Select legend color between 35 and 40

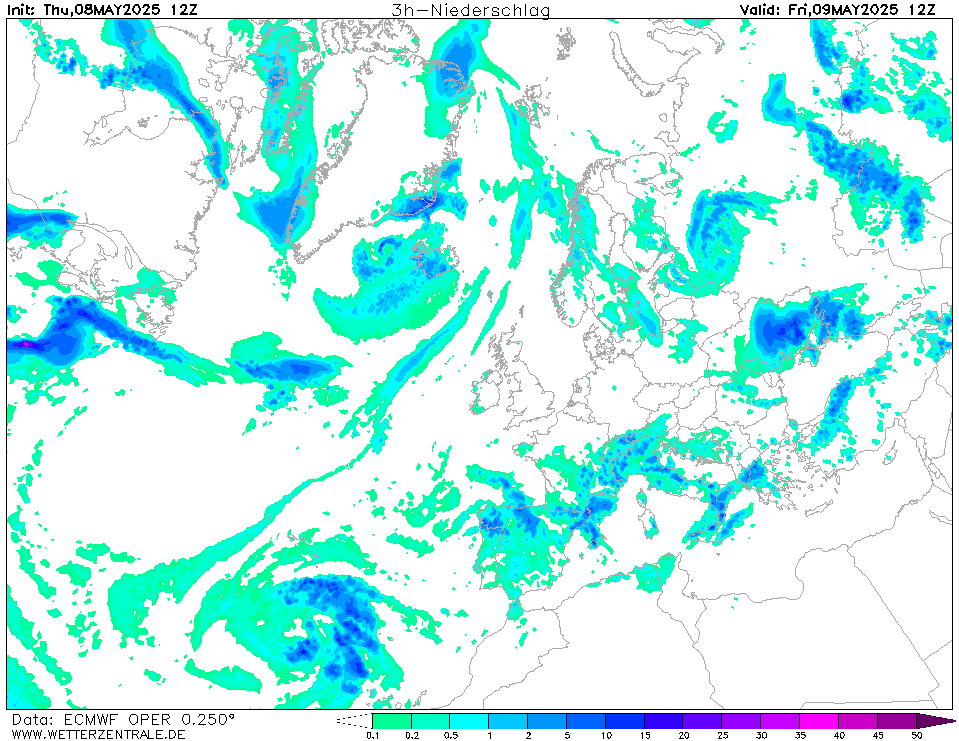pos(819,721)
